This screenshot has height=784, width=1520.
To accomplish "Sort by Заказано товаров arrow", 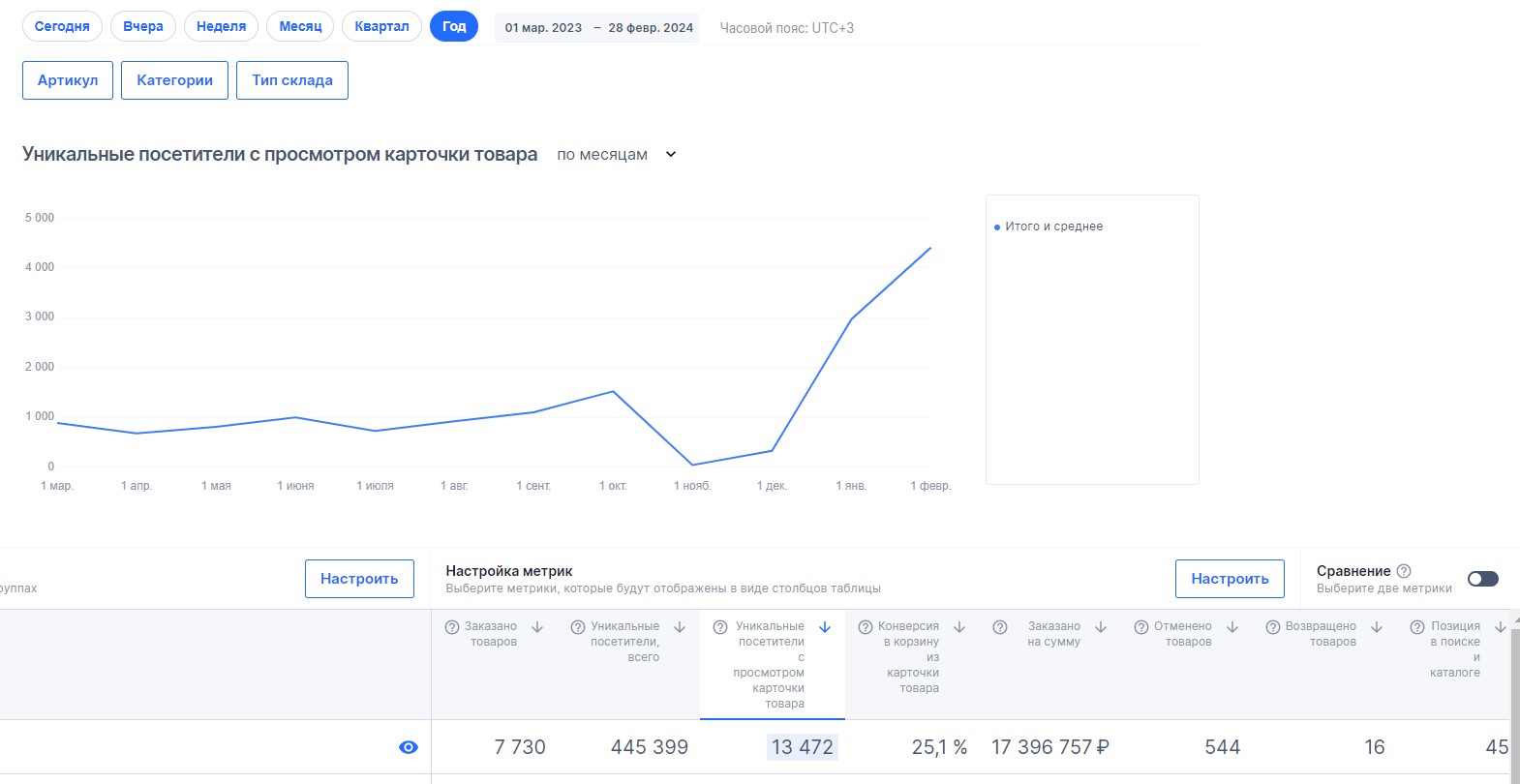I will (x=537, y=627).
